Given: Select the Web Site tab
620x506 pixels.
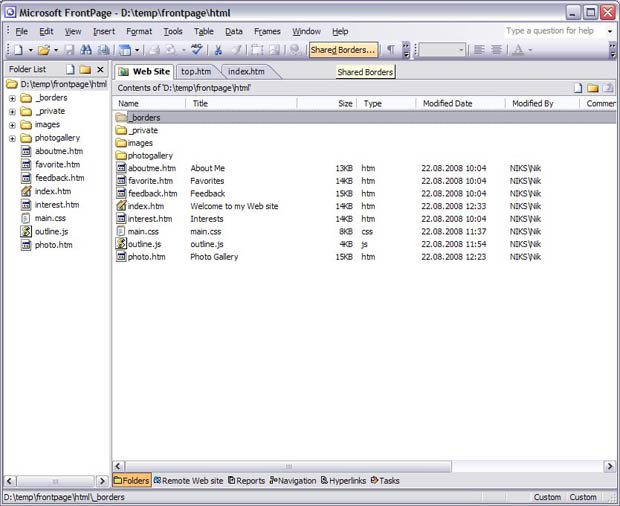Looking at the screenshot, I should pos(144,72).
